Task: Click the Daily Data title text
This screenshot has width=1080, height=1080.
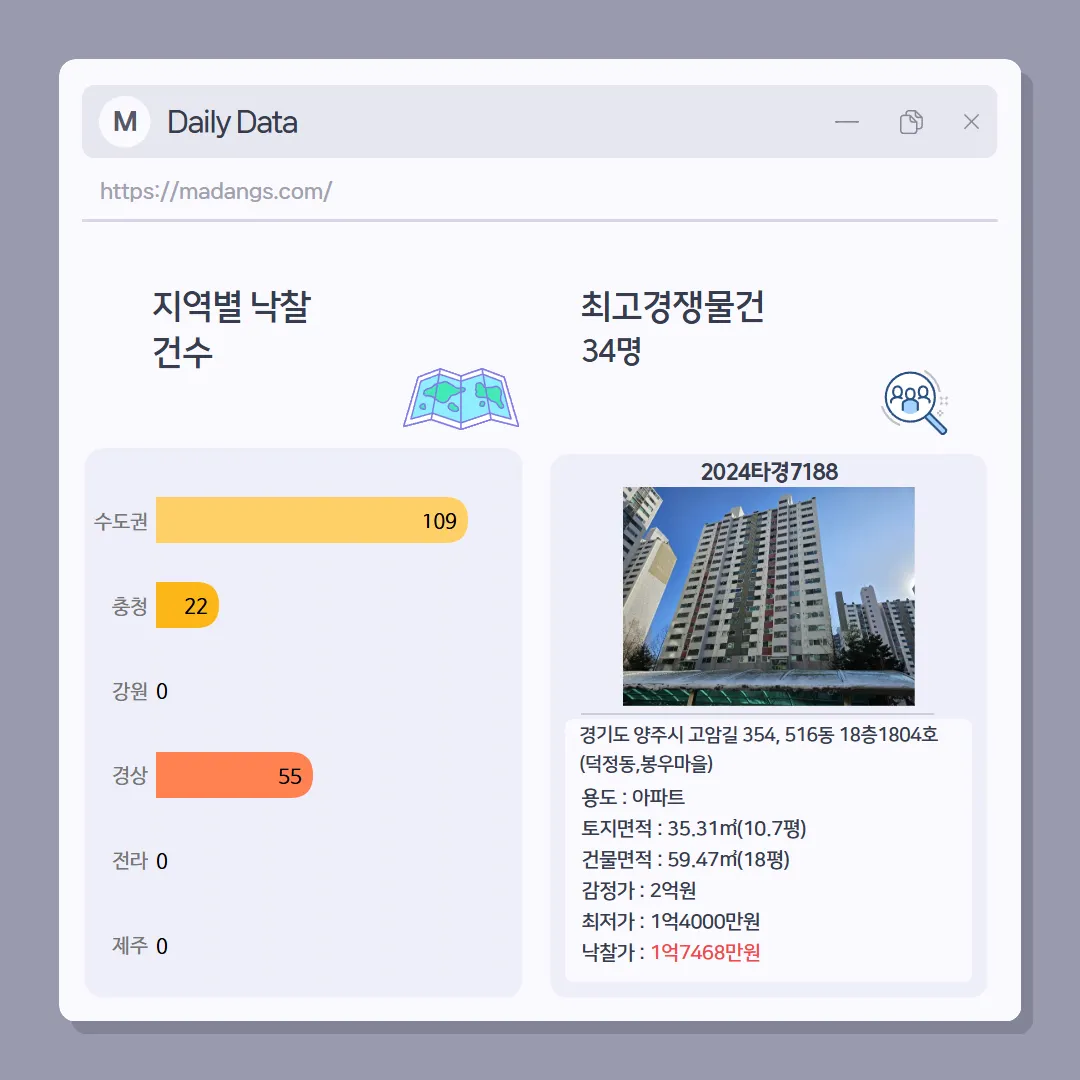Action: (x=232, y=123)
